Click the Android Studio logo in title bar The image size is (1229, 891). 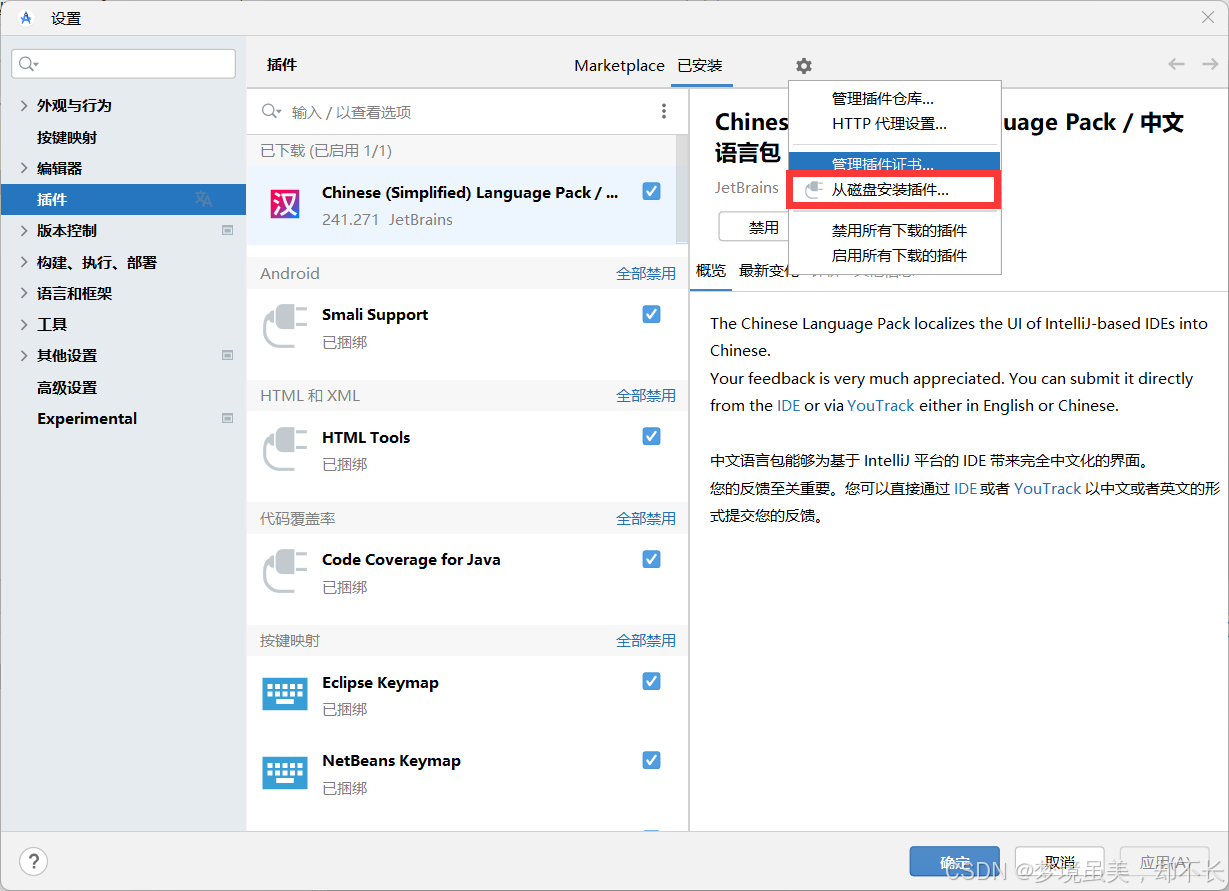26,18
